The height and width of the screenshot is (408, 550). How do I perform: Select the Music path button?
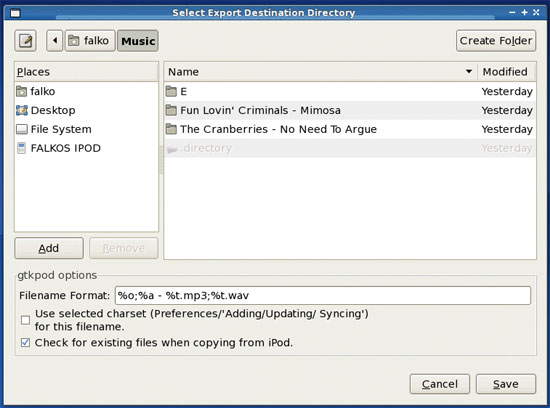[138, 41]
